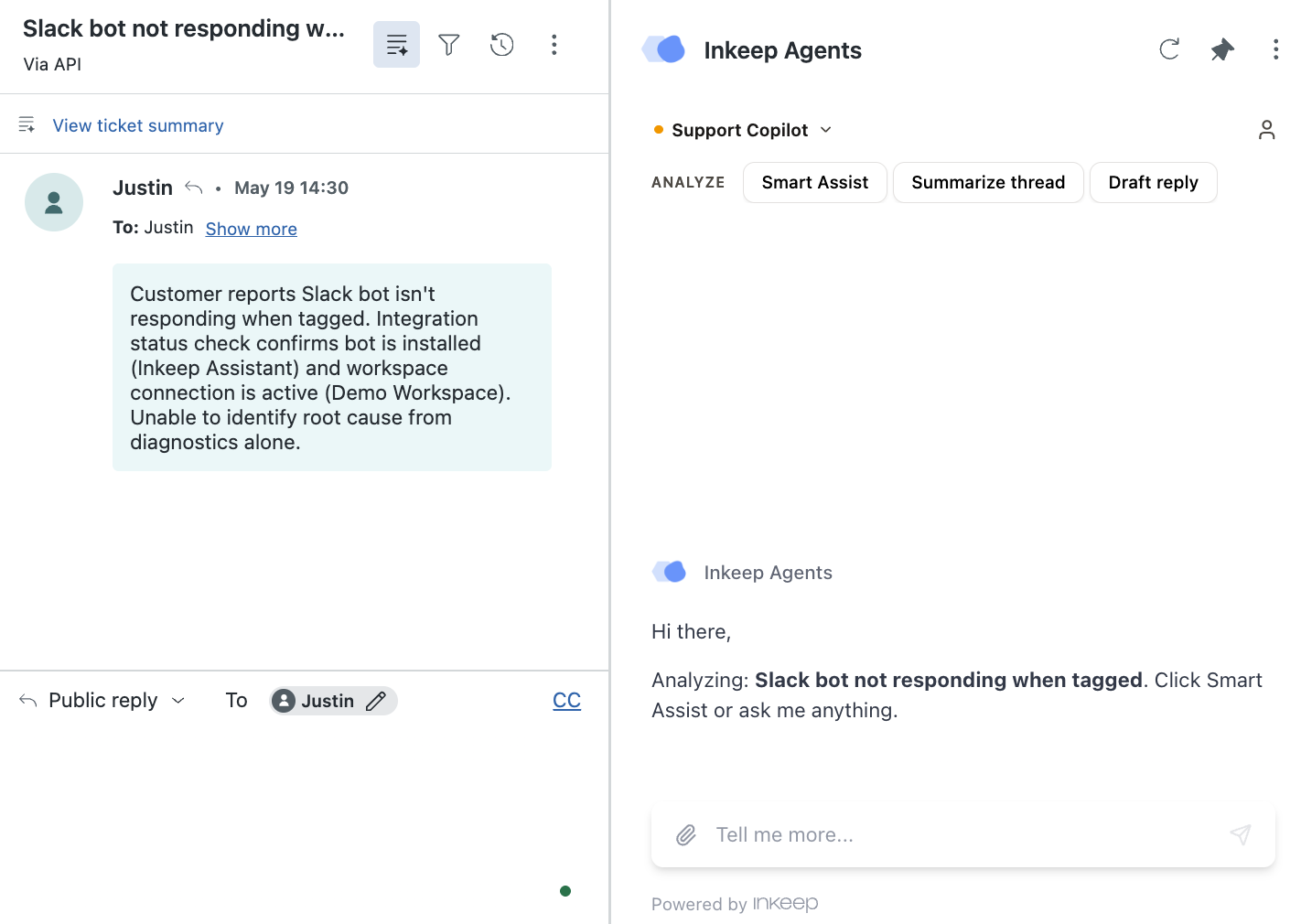Viewport: 1301px width, 924px height.
Task: Select the 'May 19 14:30' message timestamp
Action: pyautogui.click(x=291, y=188)
